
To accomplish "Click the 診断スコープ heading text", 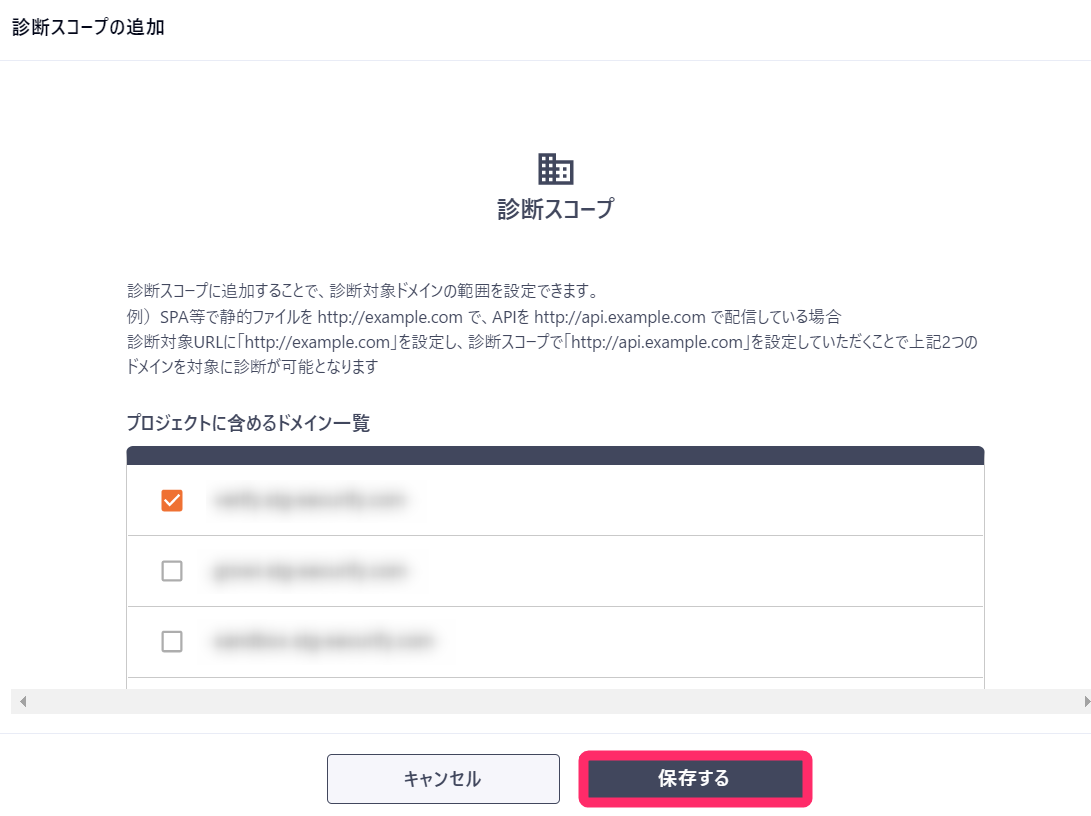I will (x=556, y=209).
